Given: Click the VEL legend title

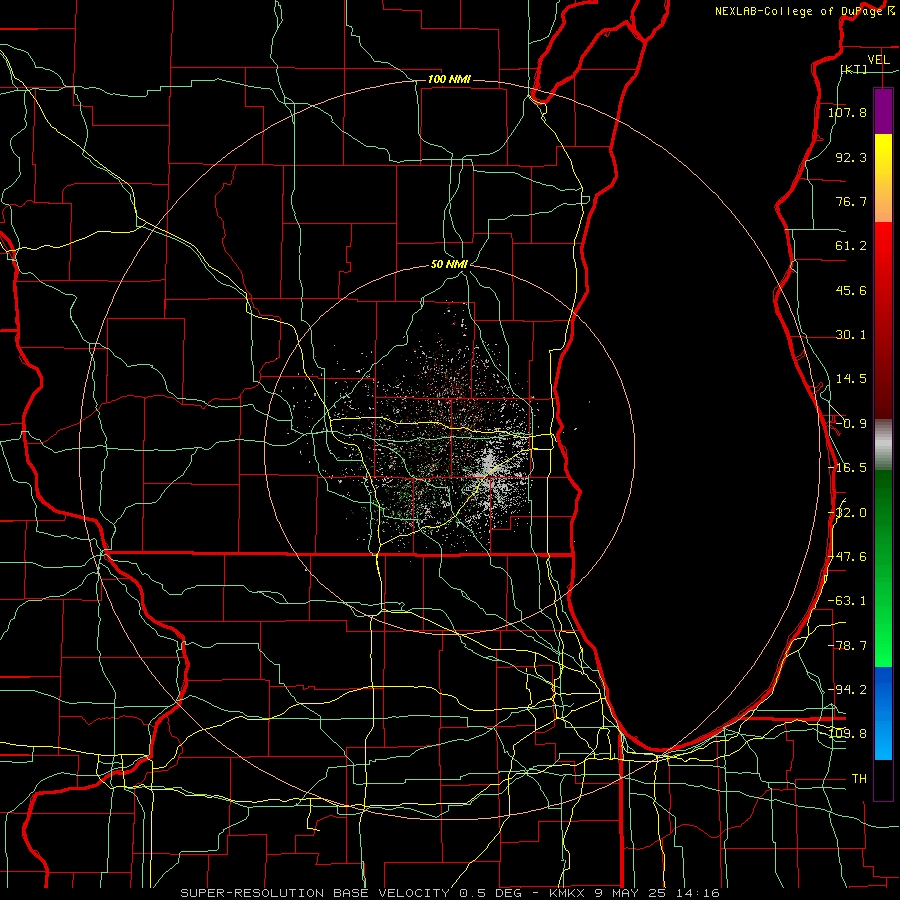Looking at the screenshot, I should point(878,60).
